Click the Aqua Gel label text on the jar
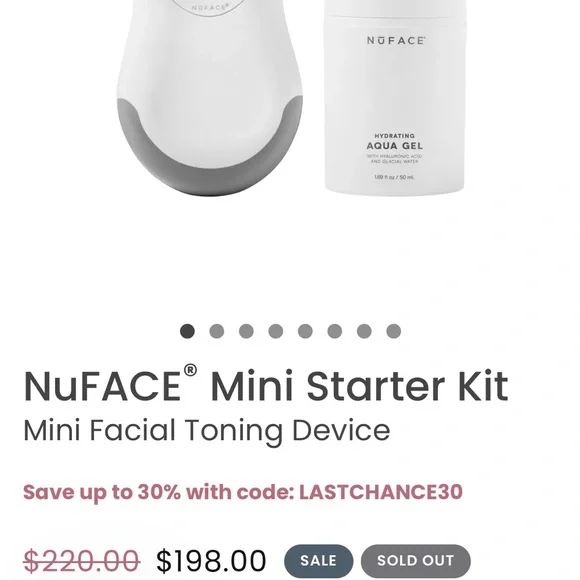 point(394,145)
